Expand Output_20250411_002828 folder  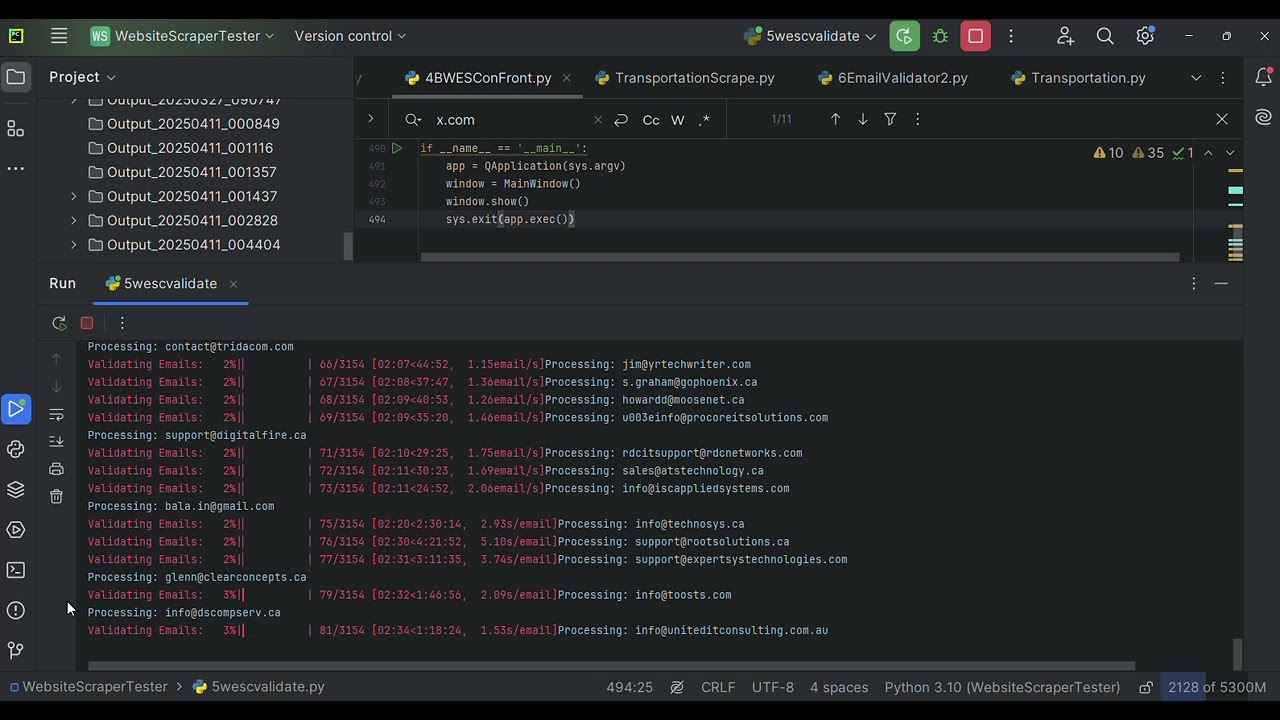(x=73, y=220)
